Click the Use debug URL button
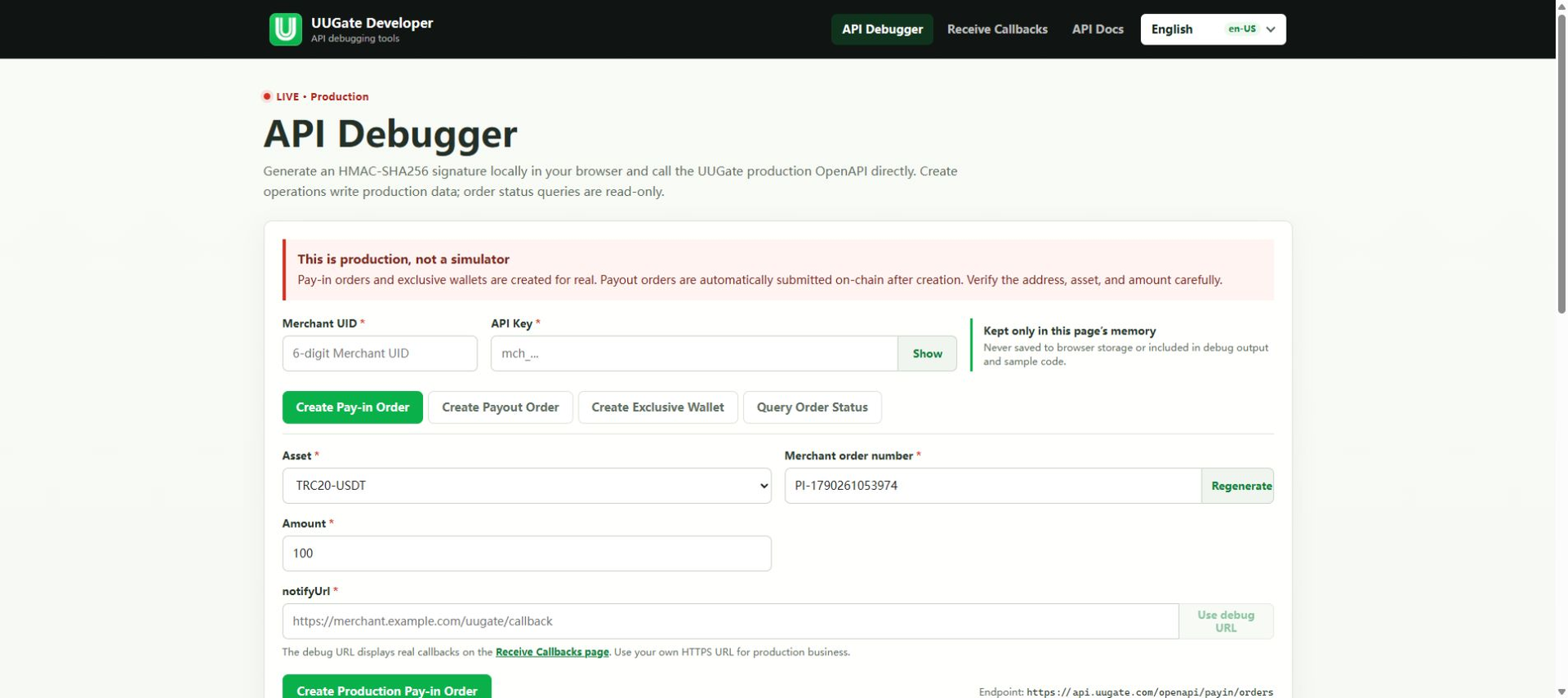Screen dimensions: 1568x698 (x=1226, y=621)
